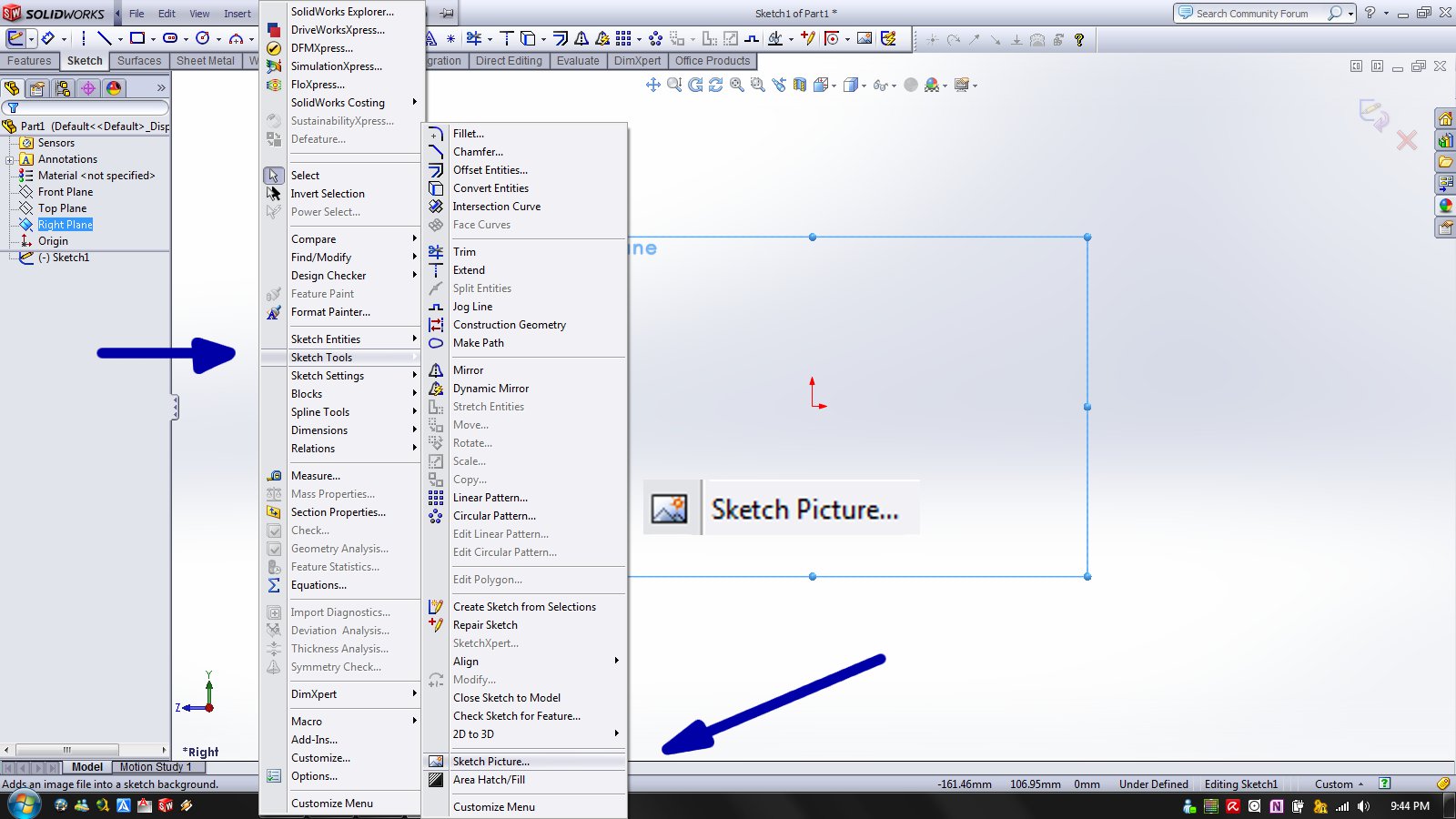Open the Windows Start button
This screenshot has width=1456, height=819.
click(x=24, y=805)
